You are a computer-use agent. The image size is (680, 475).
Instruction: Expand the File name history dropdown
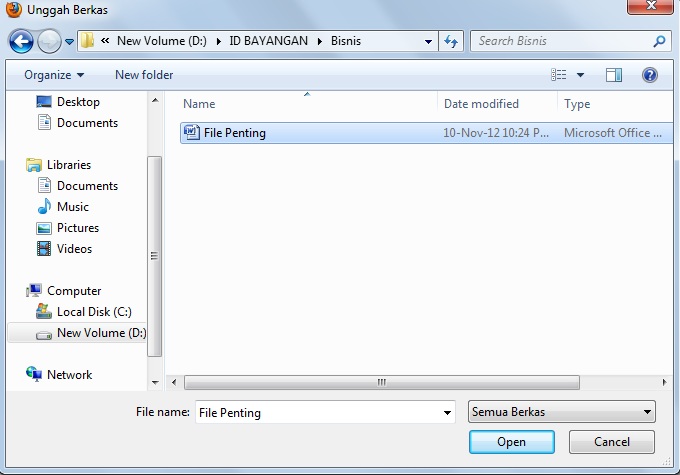tap(447, 413)
